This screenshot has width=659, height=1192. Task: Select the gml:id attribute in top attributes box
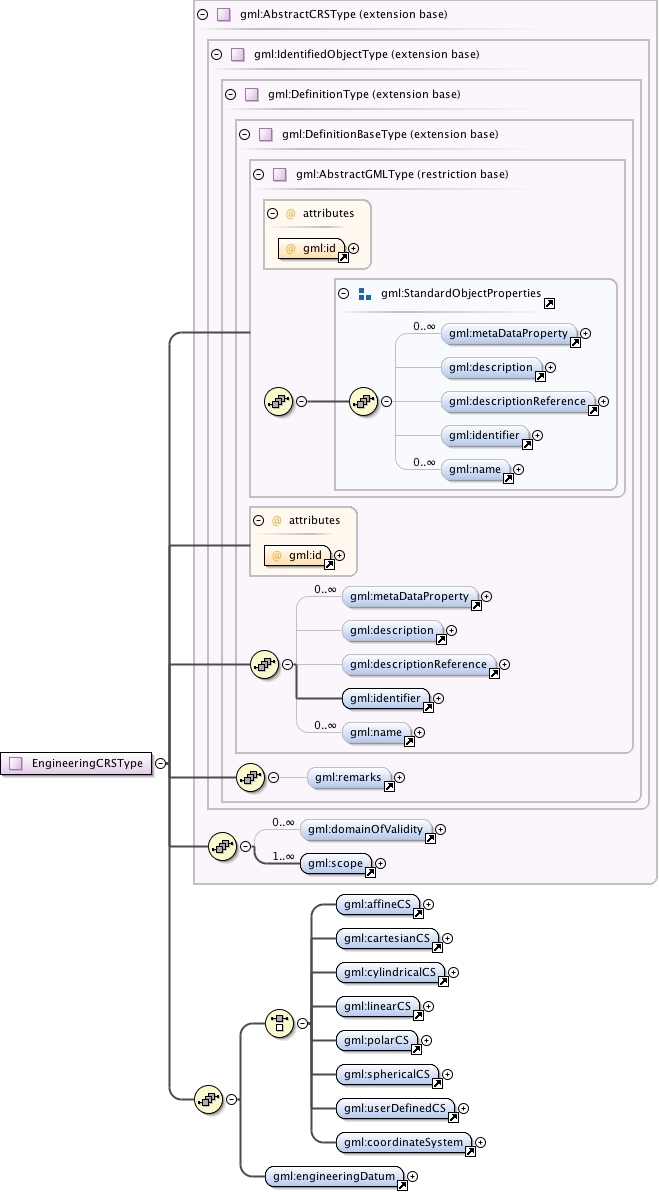pyautogui.click(x=312, y=249)
